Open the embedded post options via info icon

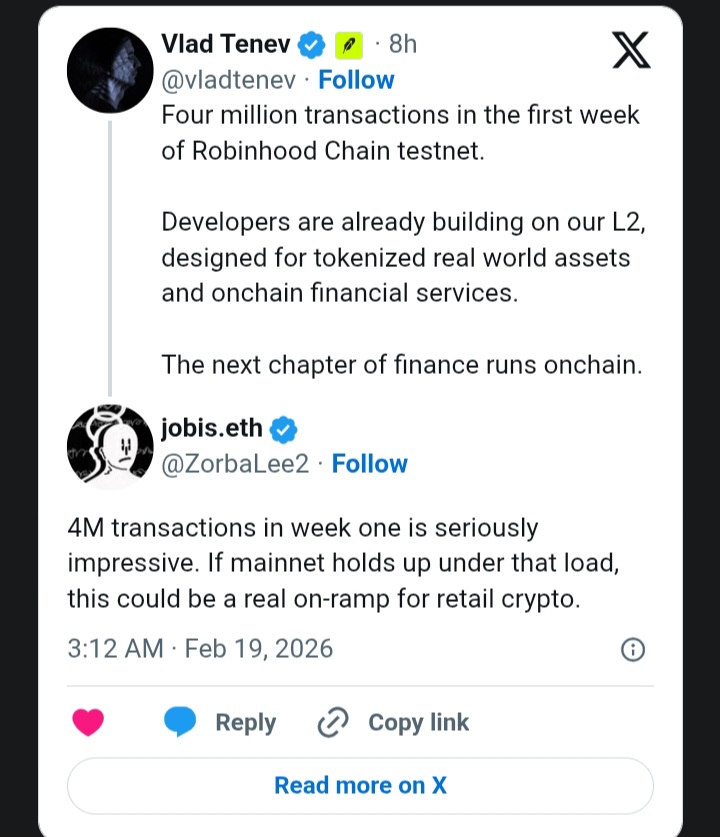[x=632, y=649]
